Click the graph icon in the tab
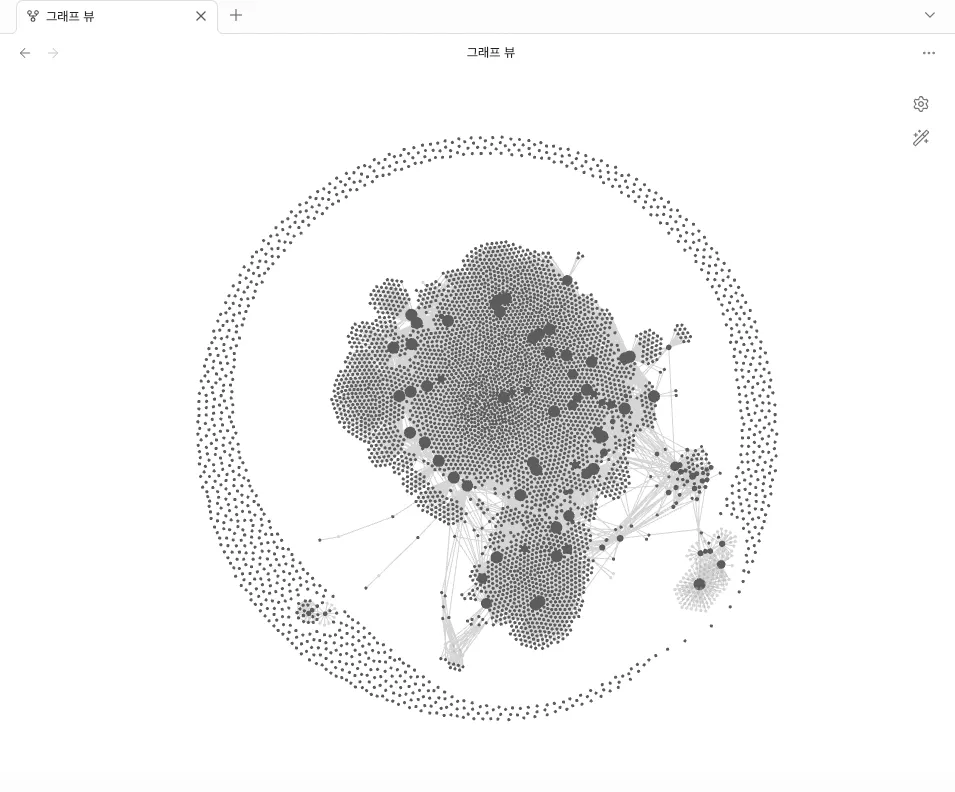Screen dimensions: 955x792 pyautogui.click(x=33, y=16)
